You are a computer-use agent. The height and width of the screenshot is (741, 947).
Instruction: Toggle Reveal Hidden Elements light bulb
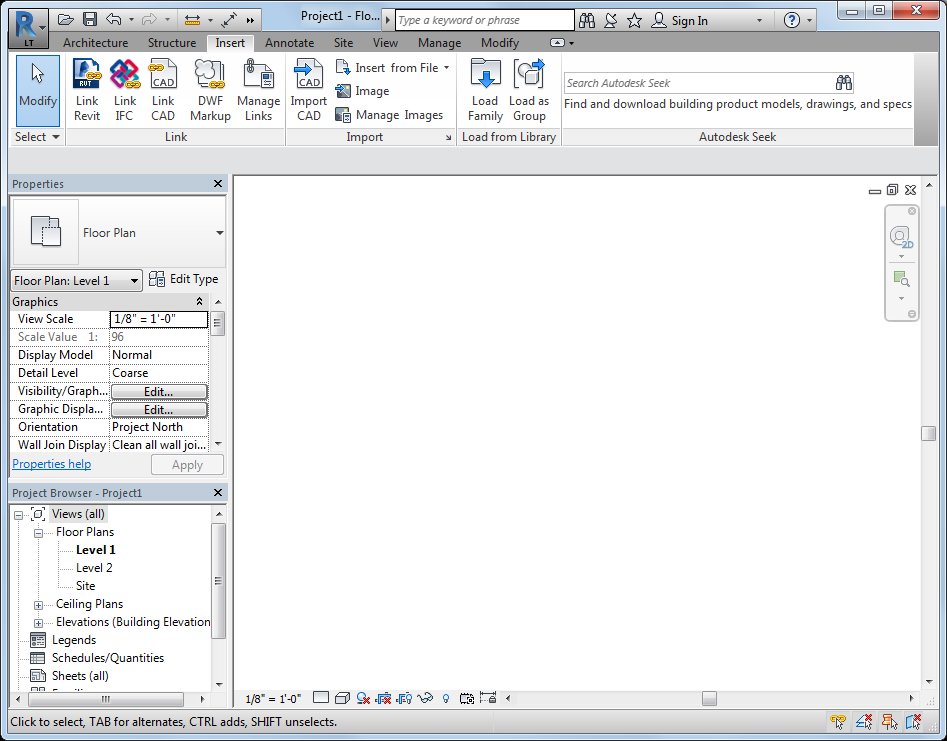[446, 698]
